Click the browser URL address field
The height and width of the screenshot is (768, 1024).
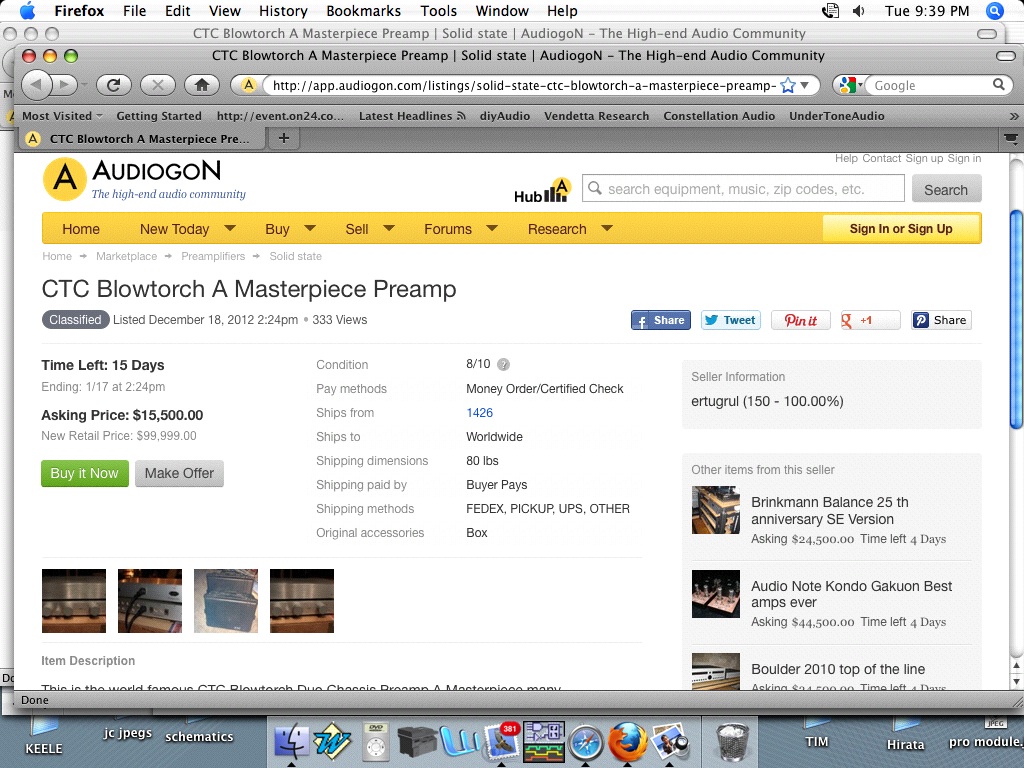pyautogui.click(x=524, y=85)
